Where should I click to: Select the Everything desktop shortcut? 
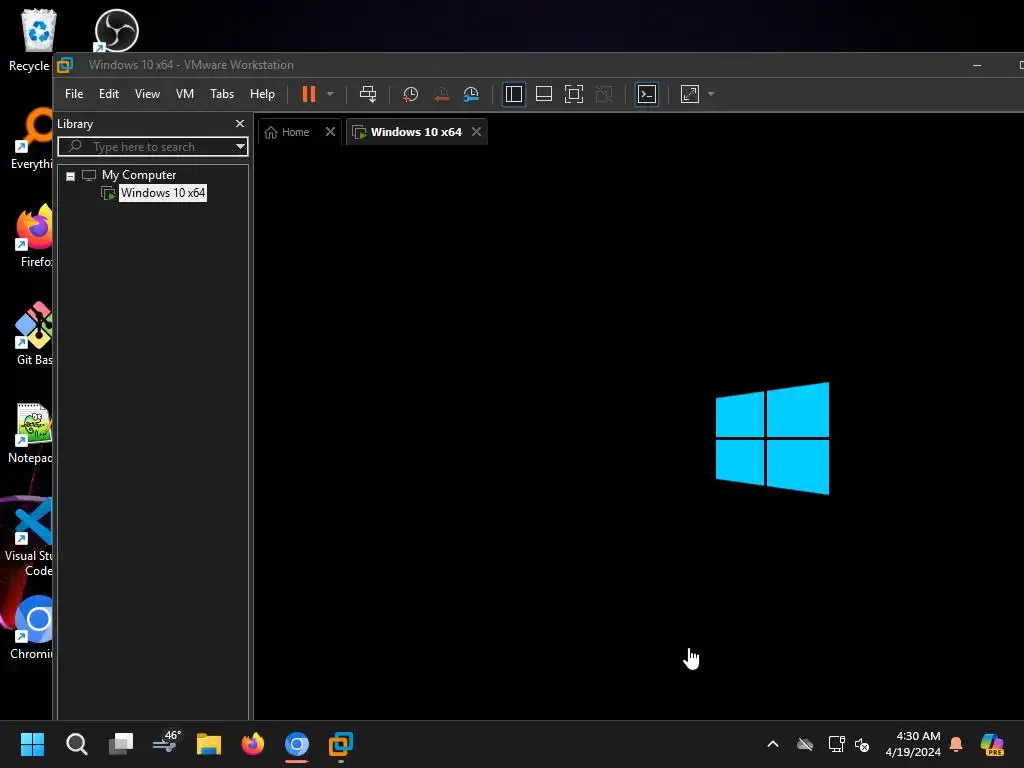click(x=31, y=139)
